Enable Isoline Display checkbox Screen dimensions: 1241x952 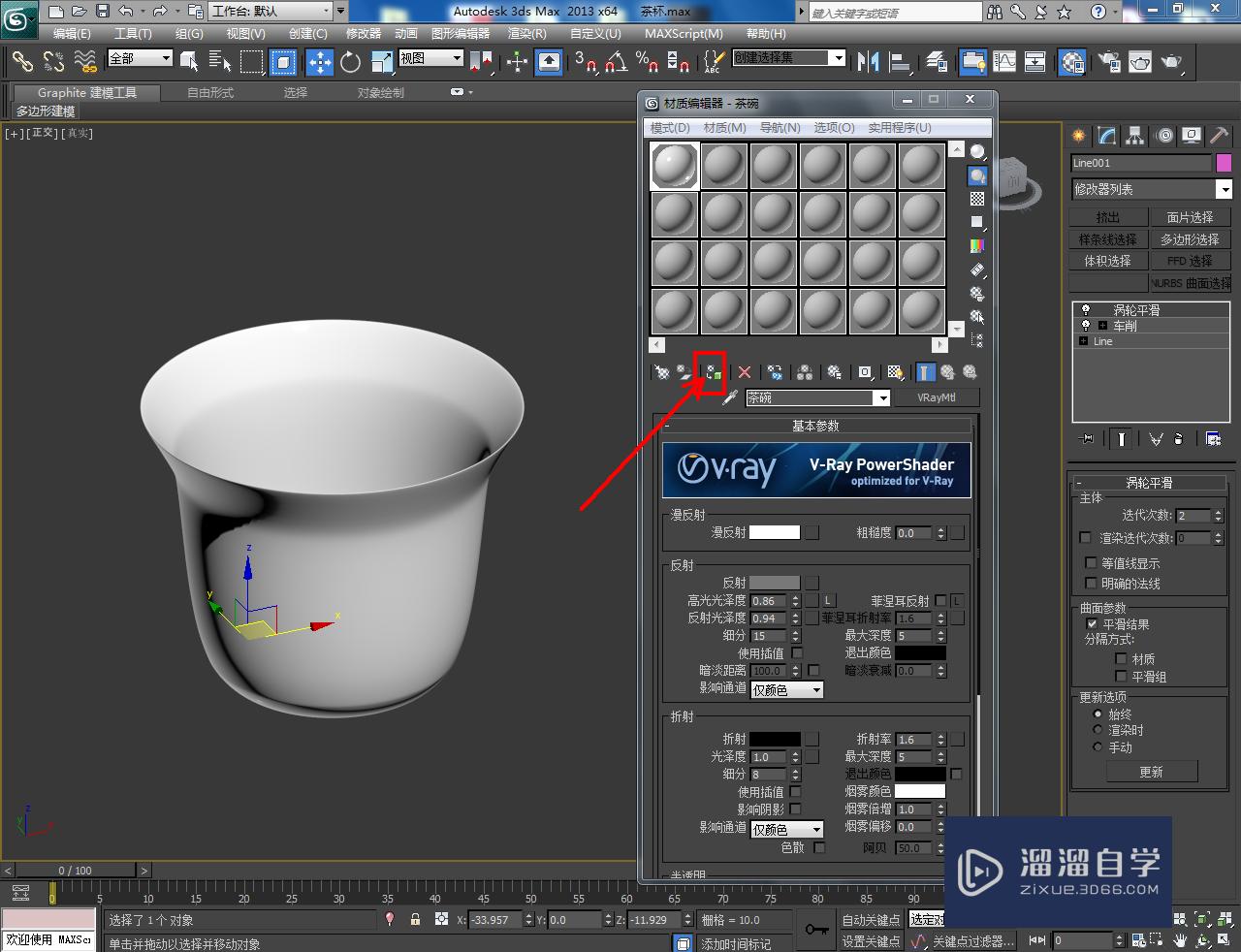tap(1091, 563)
